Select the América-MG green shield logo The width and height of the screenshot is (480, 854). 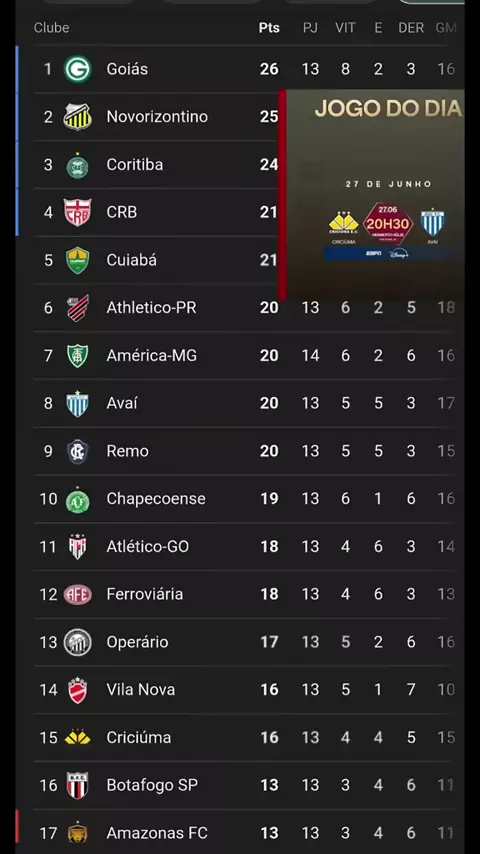click(x=77, y=356)
